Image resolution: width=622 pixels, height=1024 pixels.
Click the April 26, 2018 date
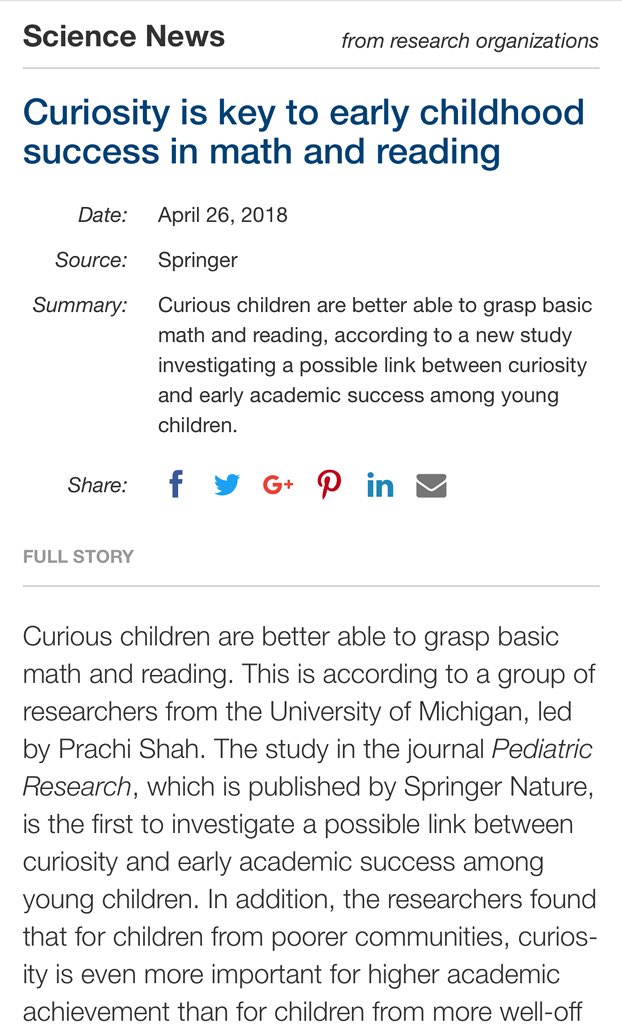click(223, 215)
